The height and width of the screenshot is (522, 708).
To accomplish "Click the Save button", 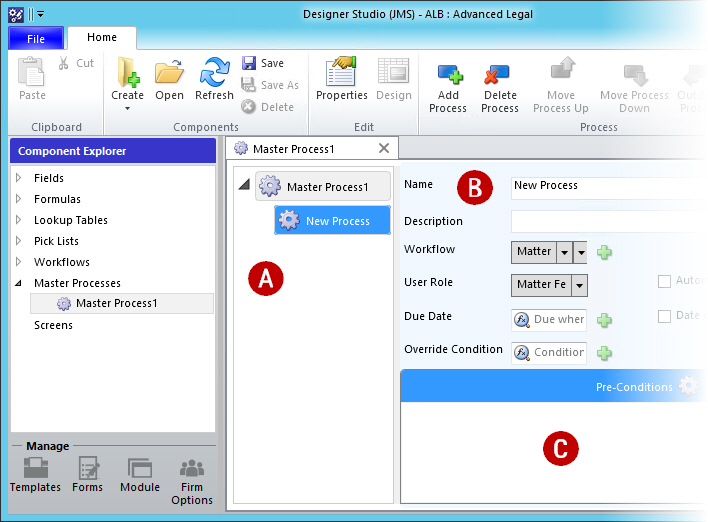I will coord(263,63).
